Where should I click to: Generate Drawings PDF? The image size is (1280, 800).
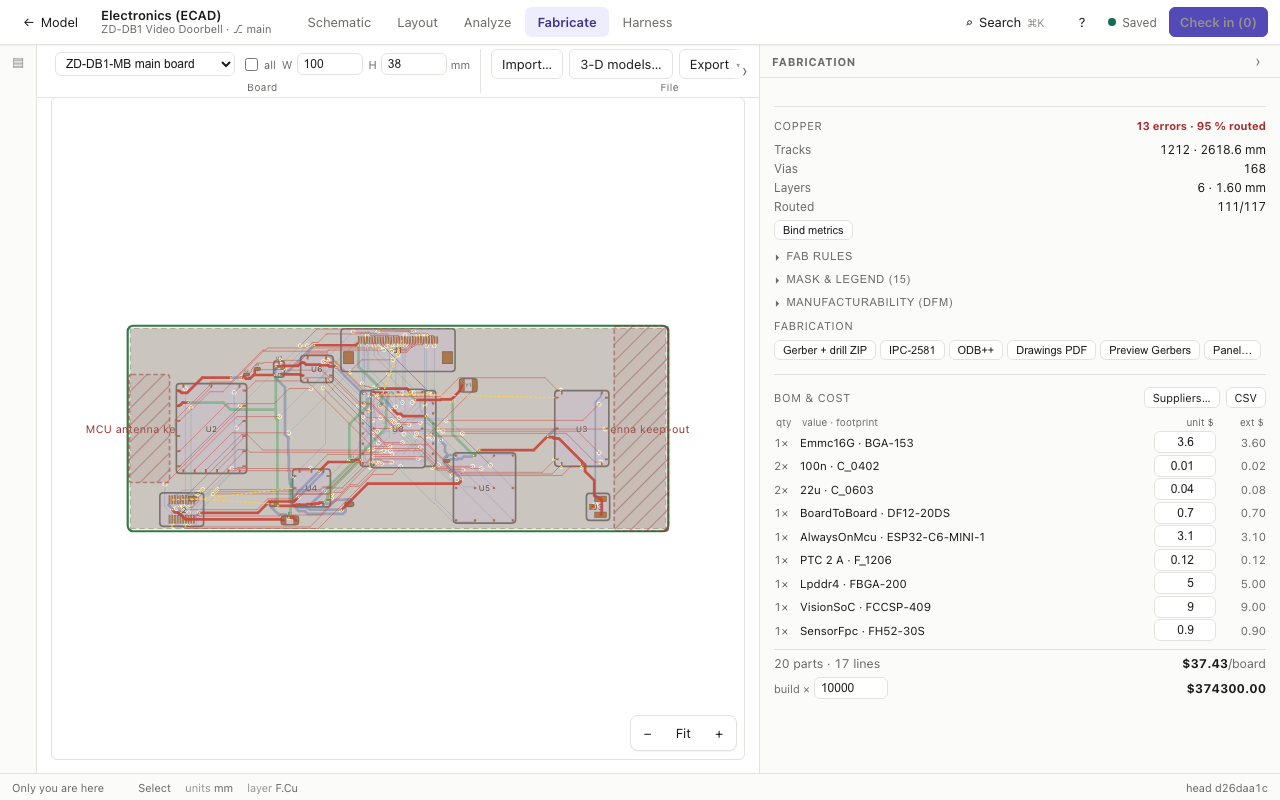pos(1051,350)
